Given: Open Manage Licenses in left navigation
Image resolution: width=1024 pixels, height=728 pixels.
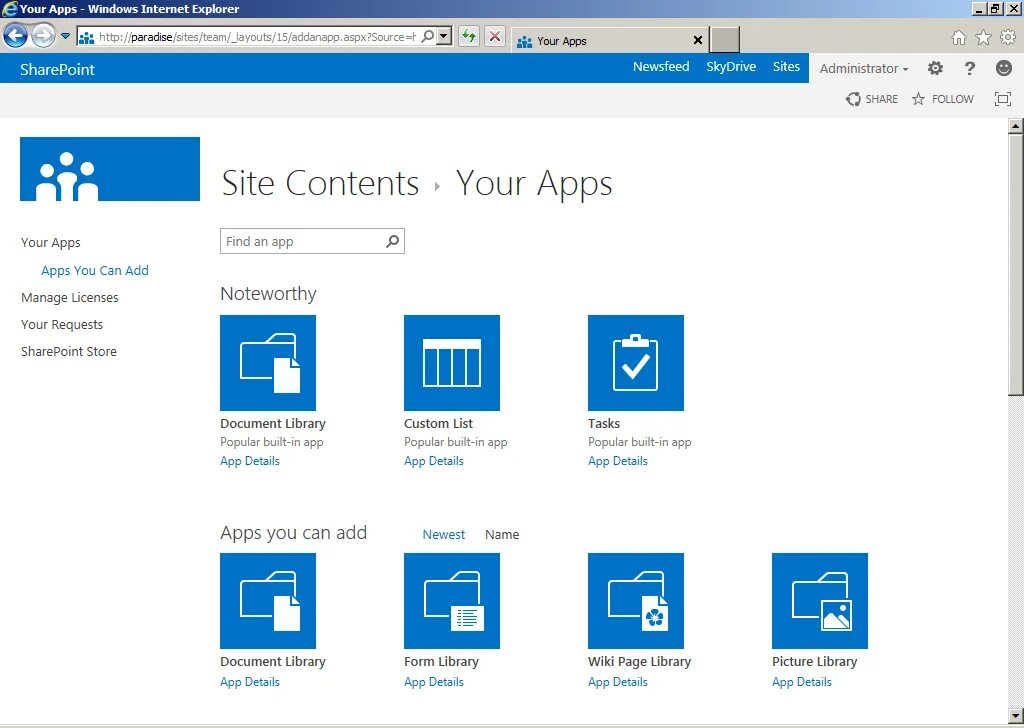Looking at the screenshot, I should pyautogui.click(x=70, y=298).
